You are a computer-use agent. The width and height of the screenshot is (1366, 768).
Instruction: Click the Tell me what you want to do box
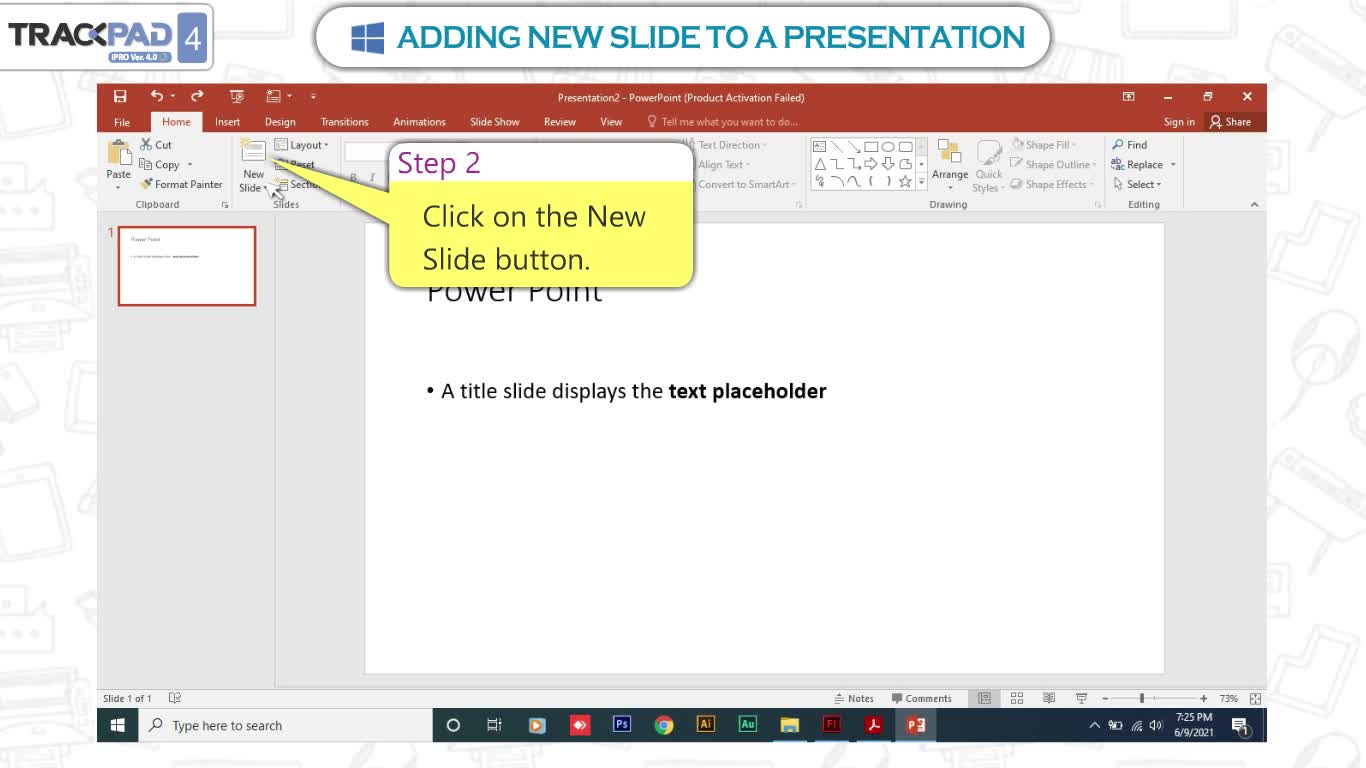[x=723, y=122]
